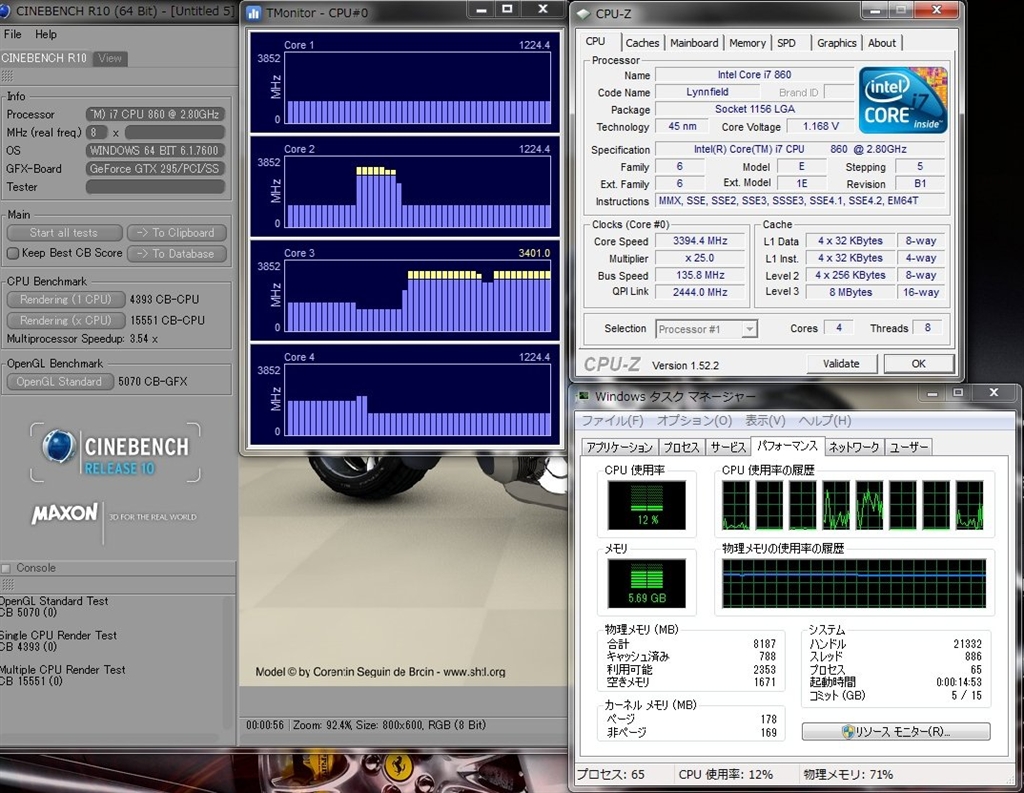This screenshot has height=793, width=1024.
Task: Select the View tab in CINEBENCH
Action: [x=110, y=58]
